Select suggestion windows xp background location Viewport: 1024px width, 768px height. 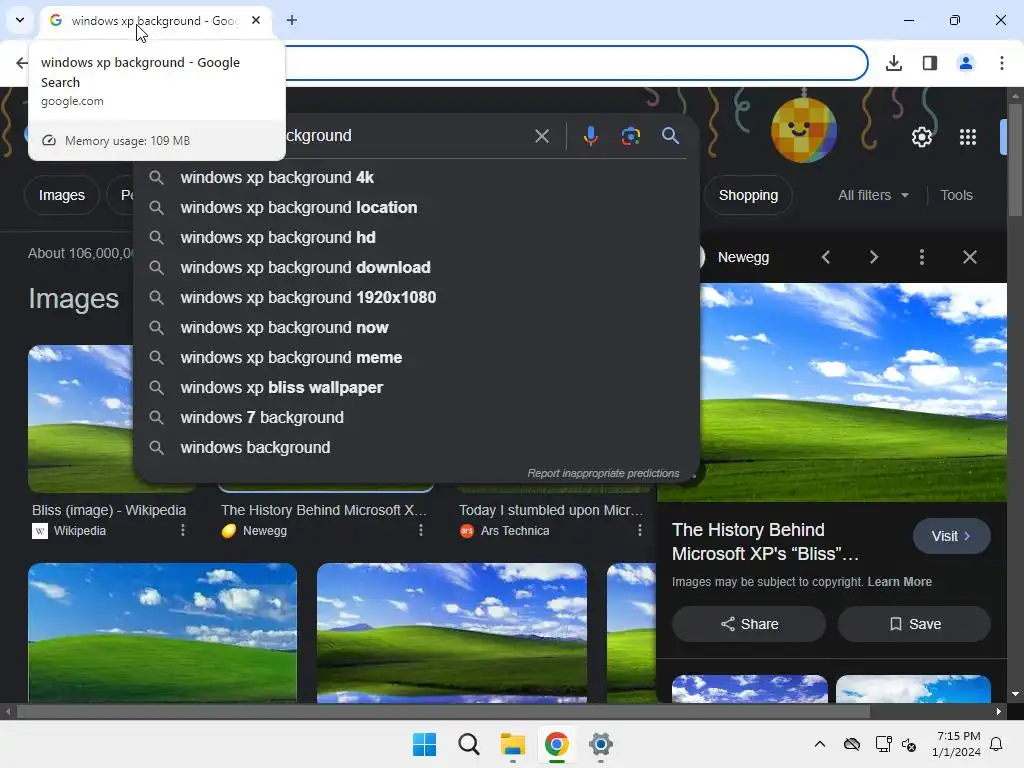(416, 208)
